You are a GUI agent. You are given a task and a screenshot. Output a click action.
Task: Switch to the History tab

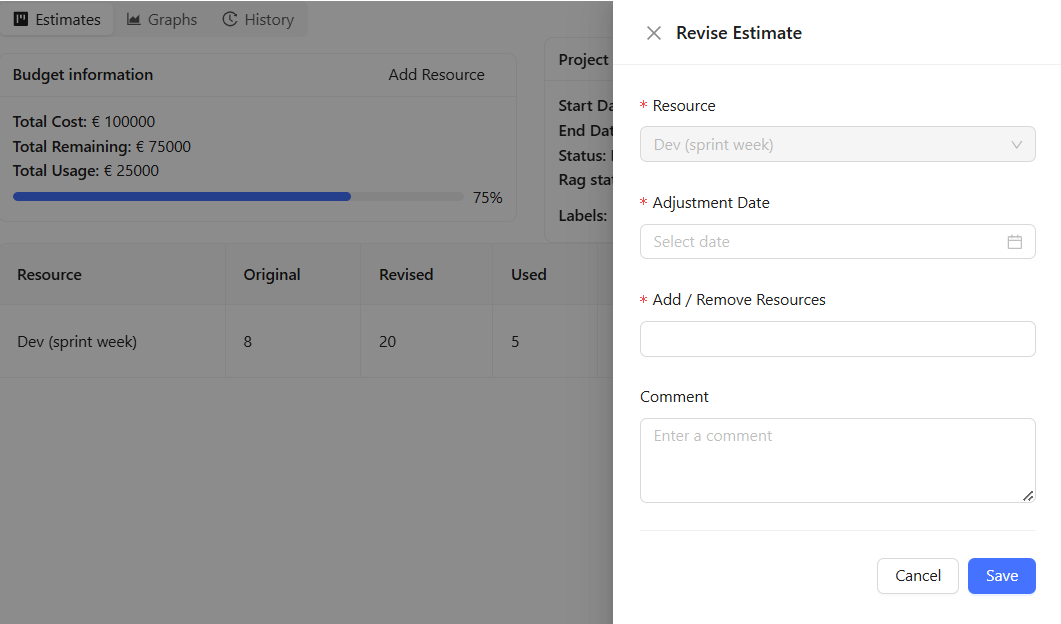pyautogui.click(x=259, y=20)
